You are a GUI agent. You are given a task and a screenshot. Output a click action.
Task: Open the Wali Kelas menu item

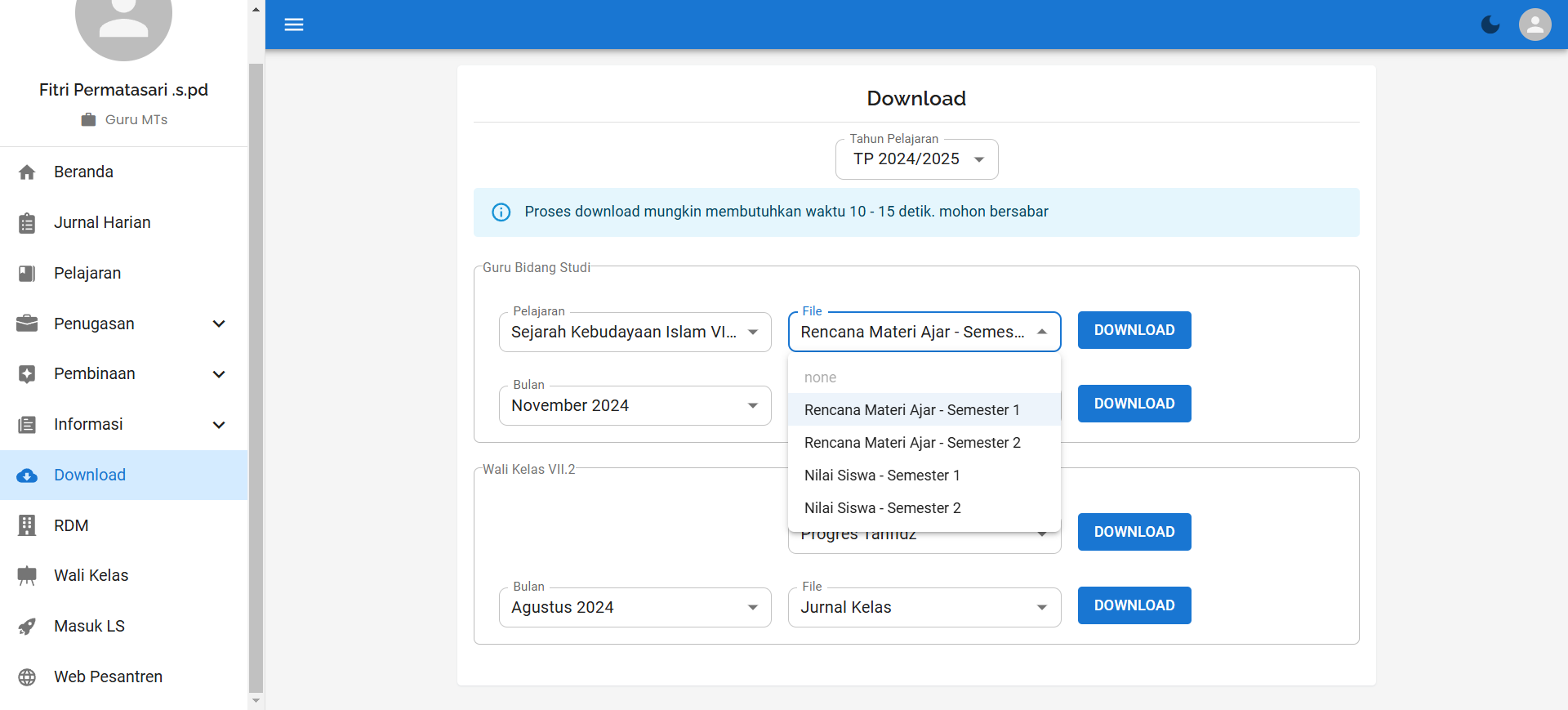(123, 576)
